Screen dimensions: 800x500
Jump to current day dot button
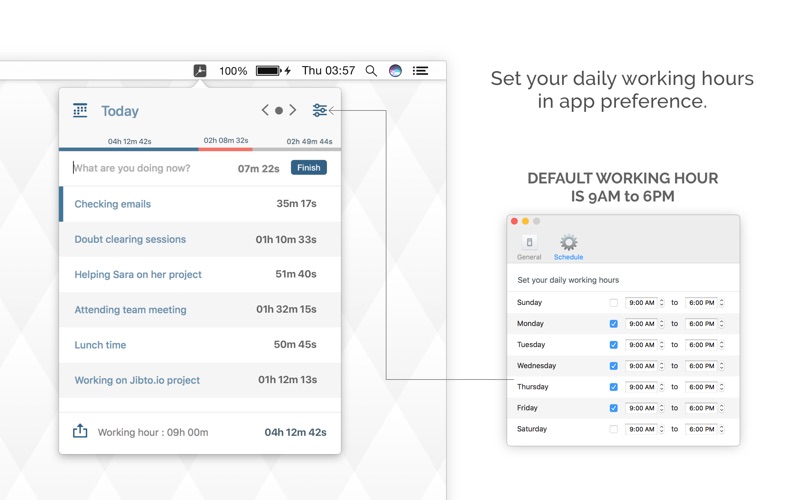pos(279,110)
